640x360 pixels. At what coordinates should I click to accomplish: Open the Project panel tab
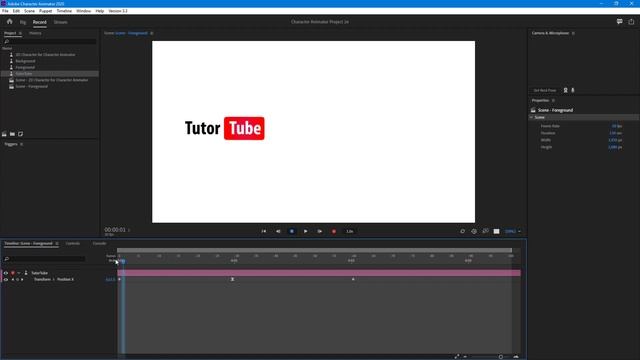click(x=10, y=33)
